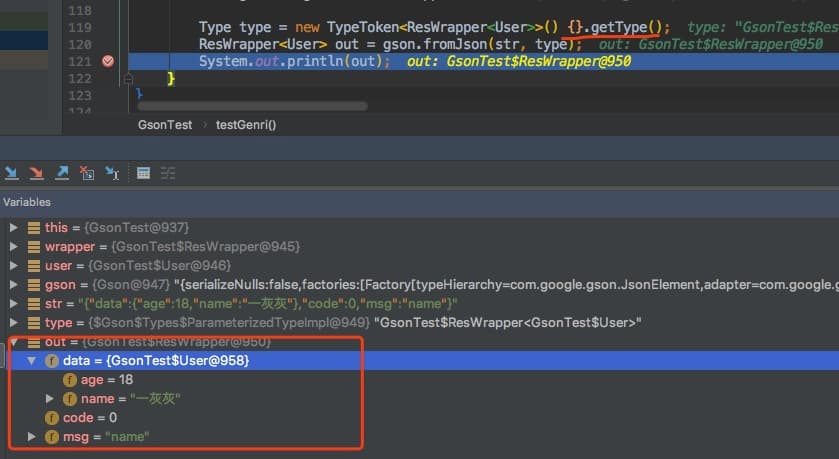The width and height of the screenshot is (839, 459).
Task: Select the Variables panel tab
Action: 27,202
